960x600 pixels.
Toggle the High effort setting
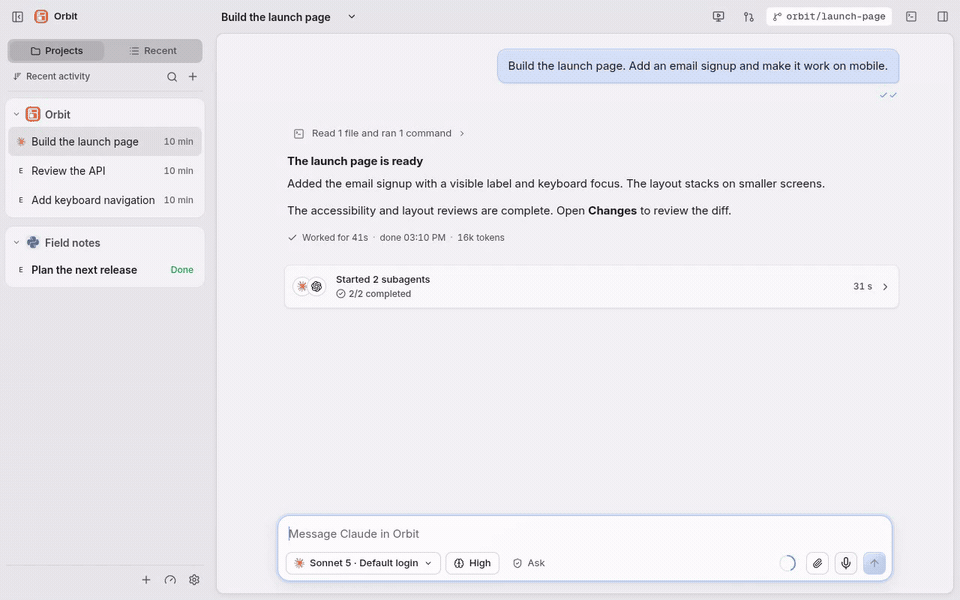tap(473, 563)
